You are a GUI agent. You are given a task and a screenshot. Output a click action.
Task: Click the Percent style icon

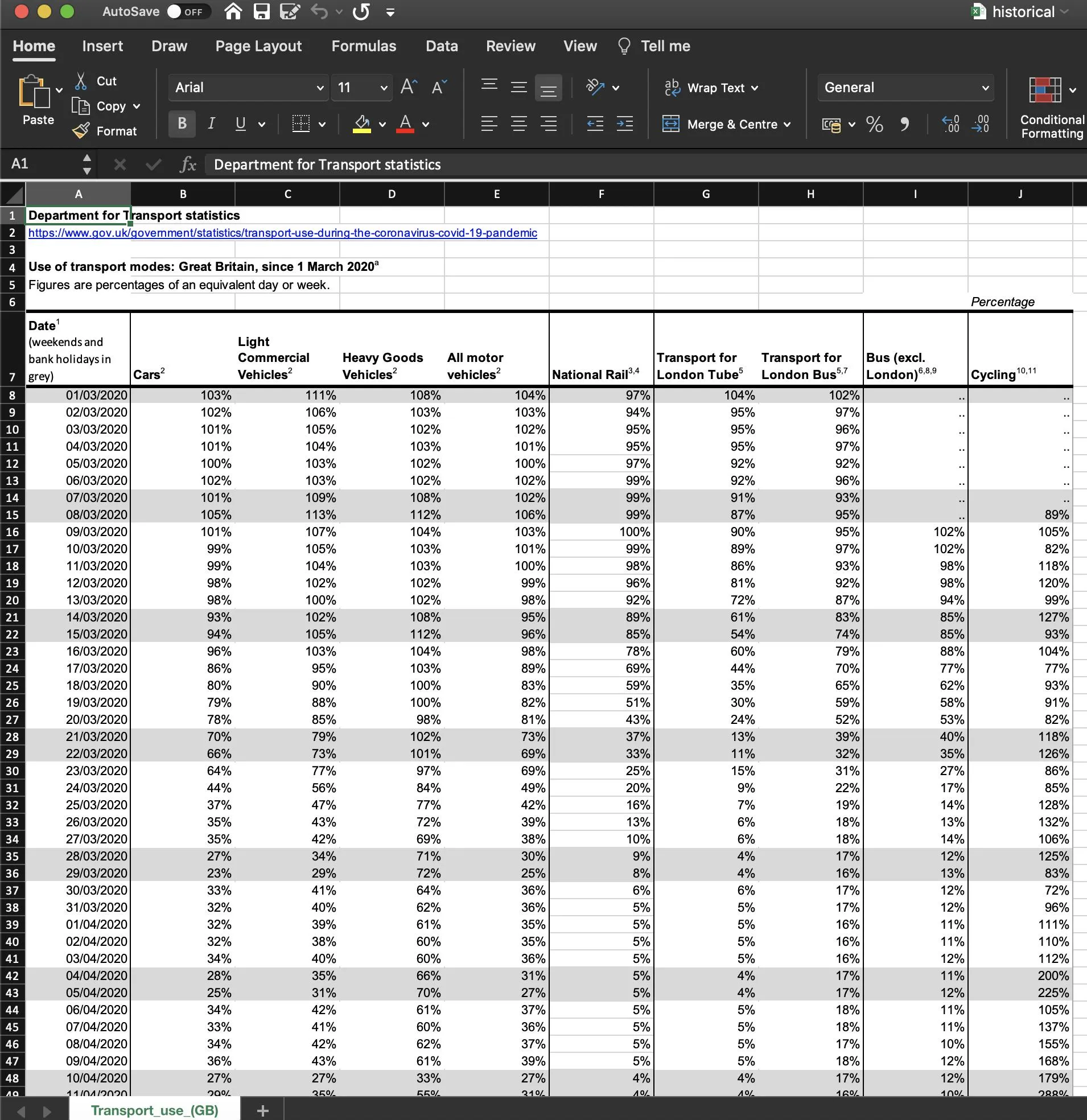coord(874,124)
